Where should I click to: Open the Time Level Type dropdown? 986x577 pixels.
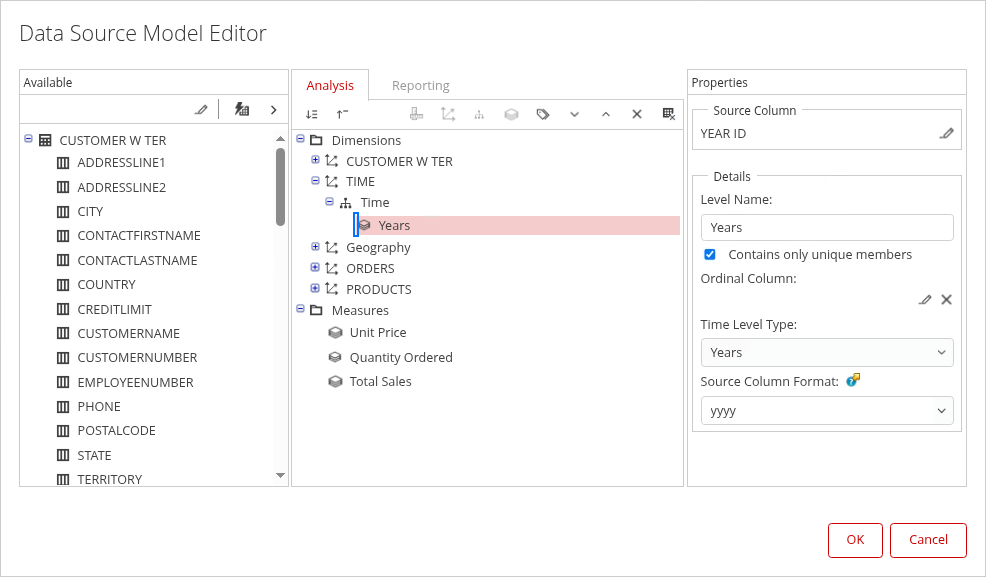(826, 352)
